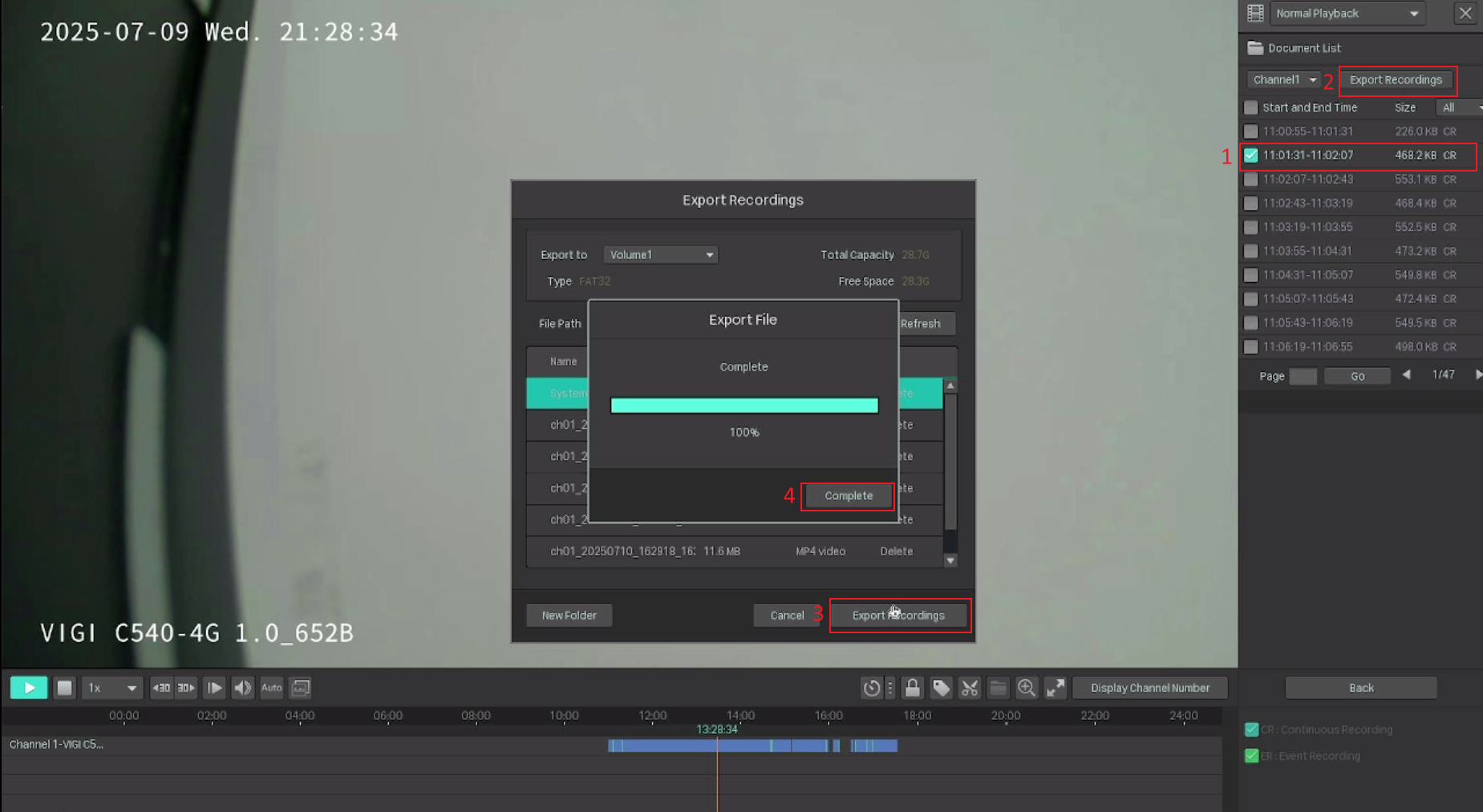The height and width of the screenshot is (812, 1483).
Task: Click the export progress bar
Action: point(744,405)
